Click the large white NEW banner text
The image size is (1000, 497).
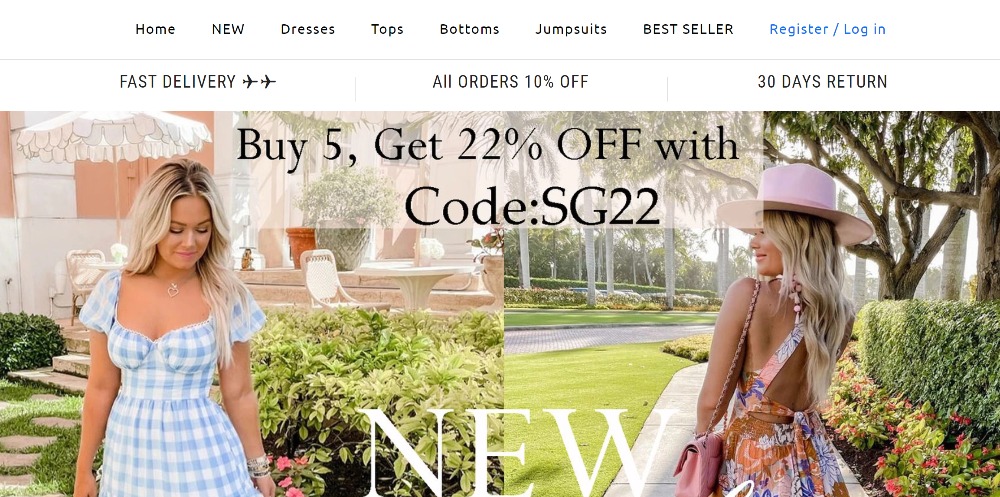click(517, 453)
